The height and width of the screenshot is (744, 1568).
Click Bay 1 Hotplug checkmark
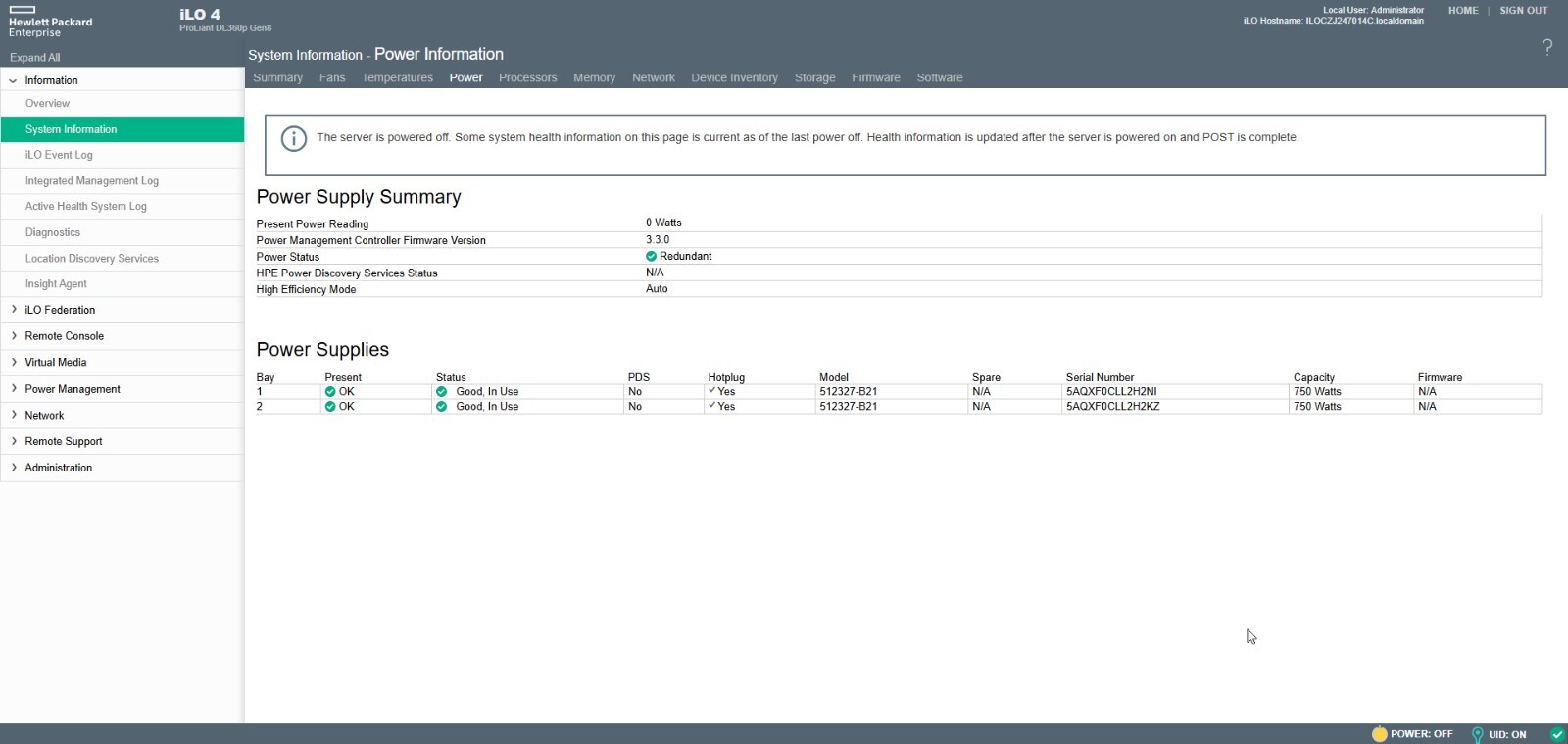[712, 390]
